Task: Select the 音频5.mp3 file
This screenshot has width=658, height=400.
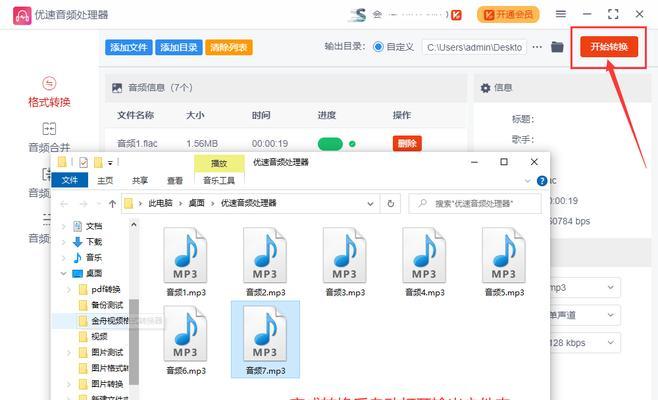Action: [504, 262]
